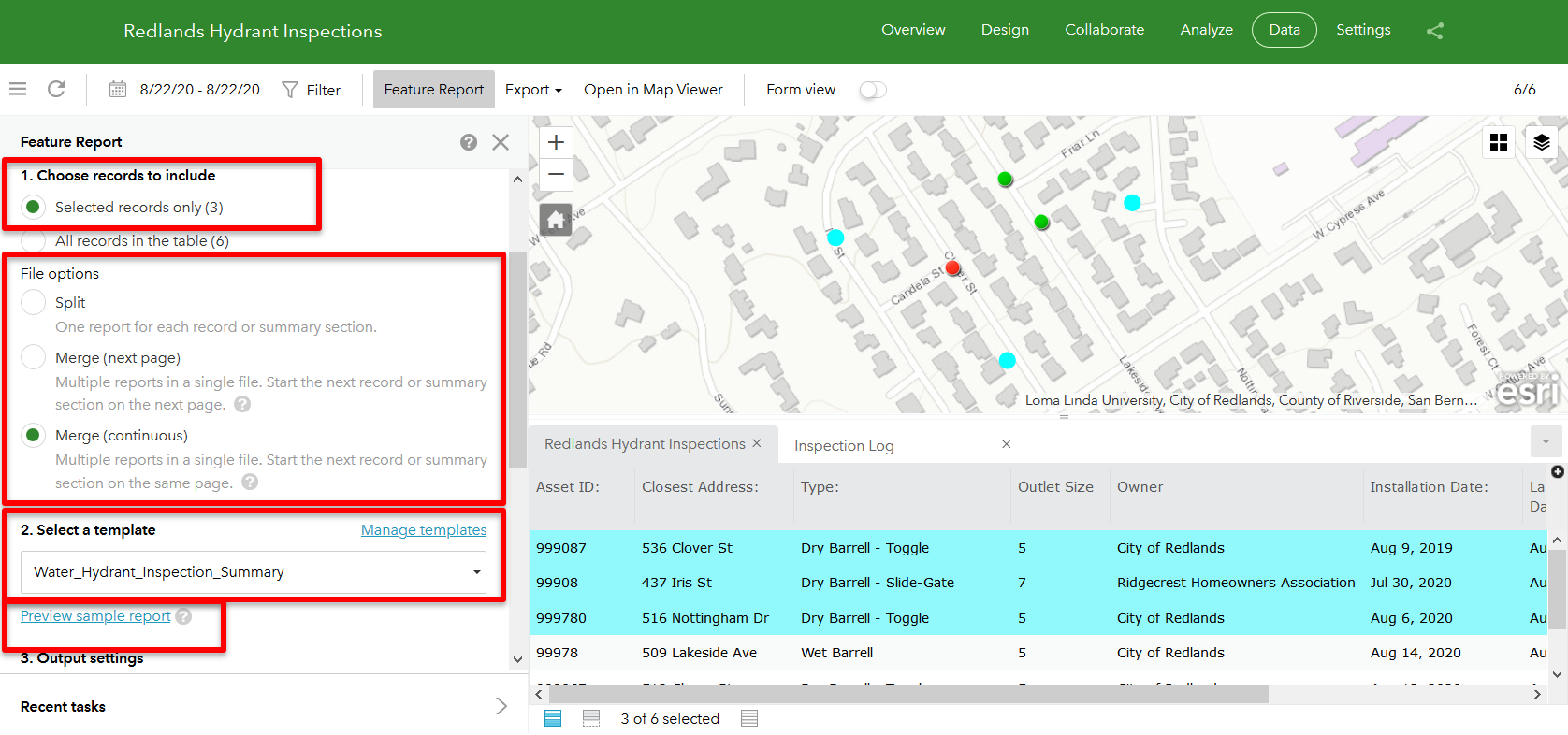Click the Installation Date column header

click(1429, 487)
